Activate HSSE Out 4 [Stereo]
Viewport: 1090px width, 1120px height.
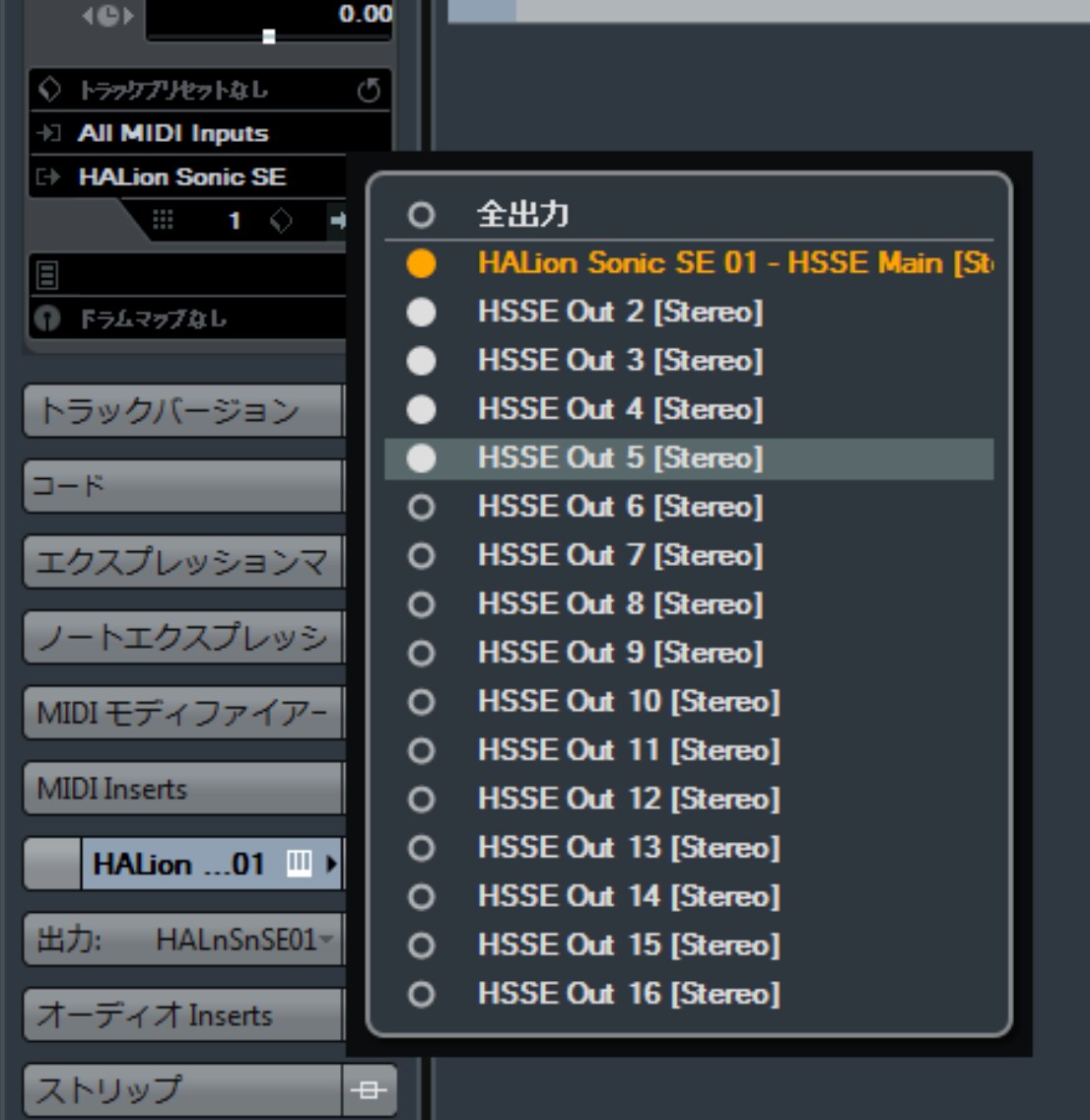coord(689,409)
